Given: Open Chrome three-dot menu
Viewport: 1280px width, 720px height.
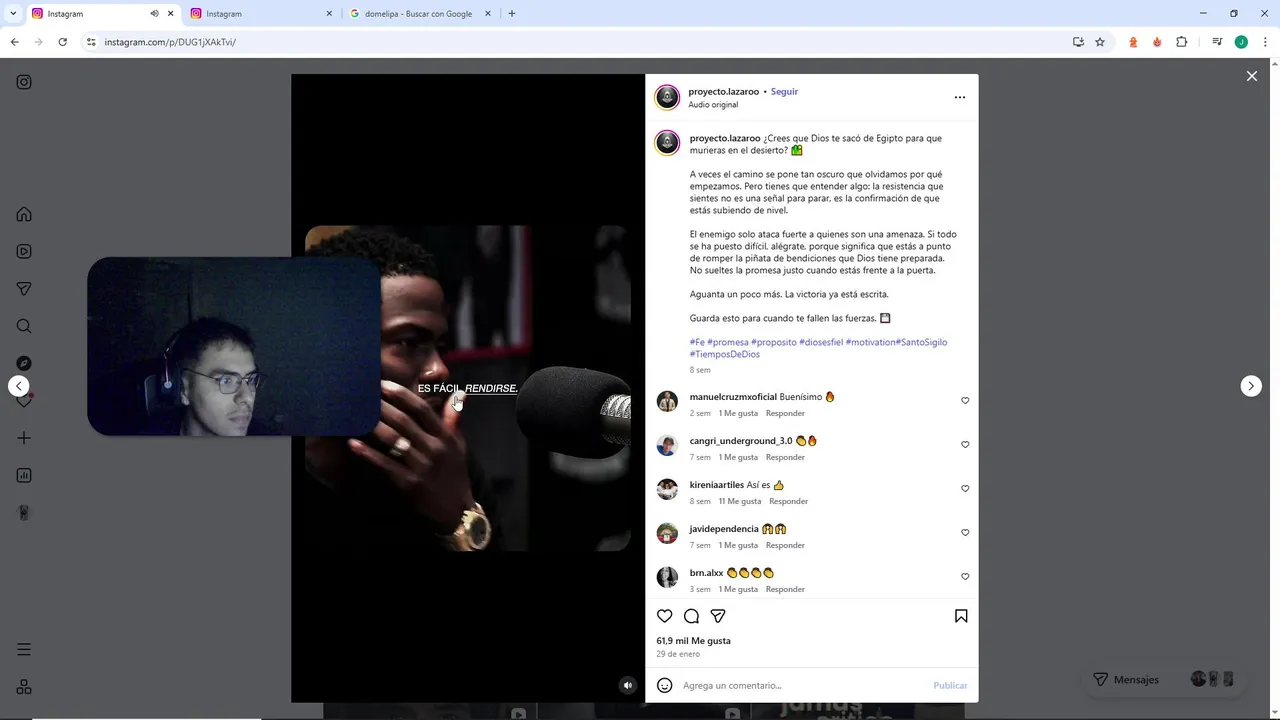Looking at the screenshot, I should point(1265,42).
